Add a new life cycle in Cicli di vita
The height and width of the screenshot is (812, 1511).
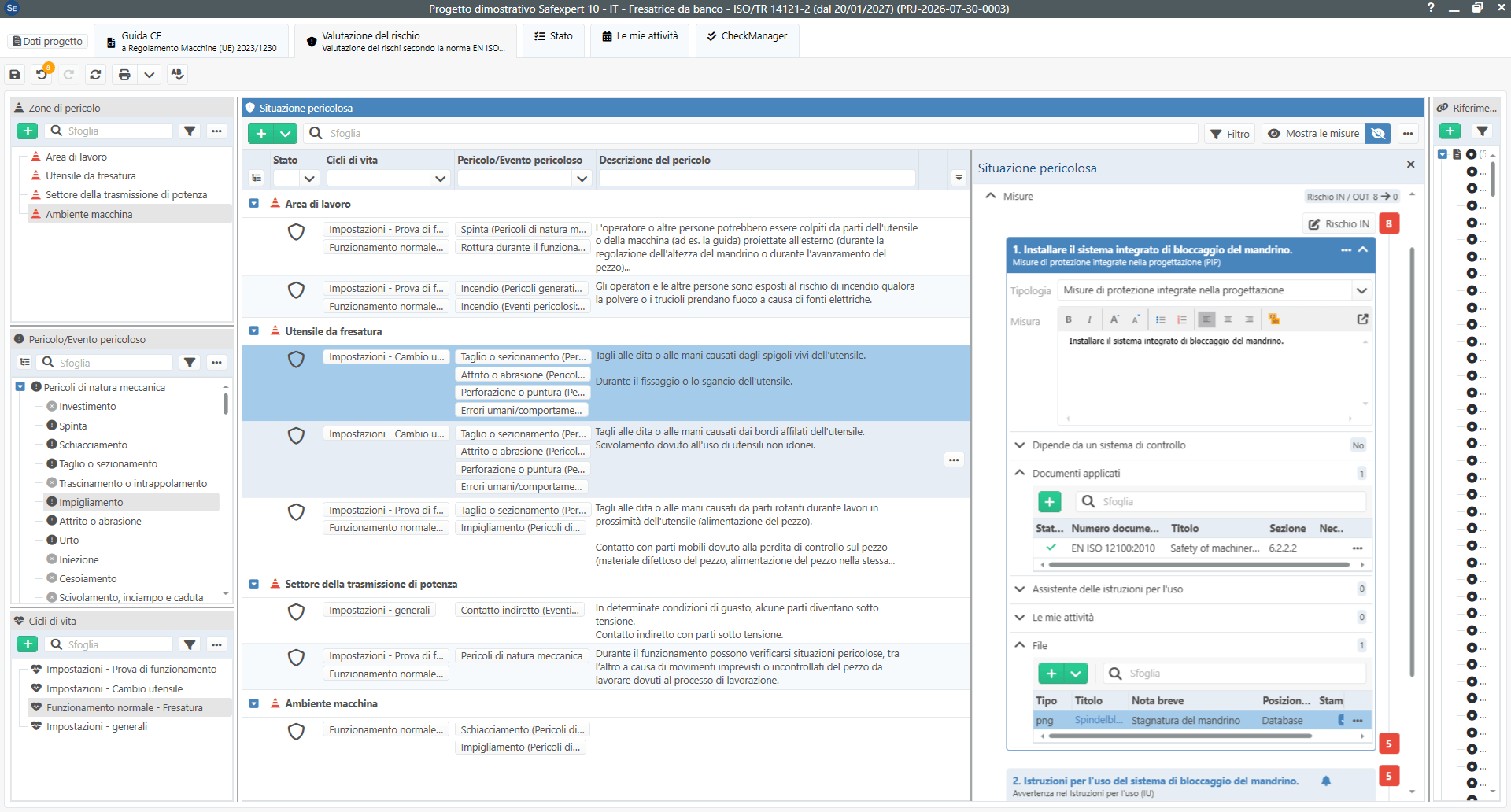tap(28, 644)
